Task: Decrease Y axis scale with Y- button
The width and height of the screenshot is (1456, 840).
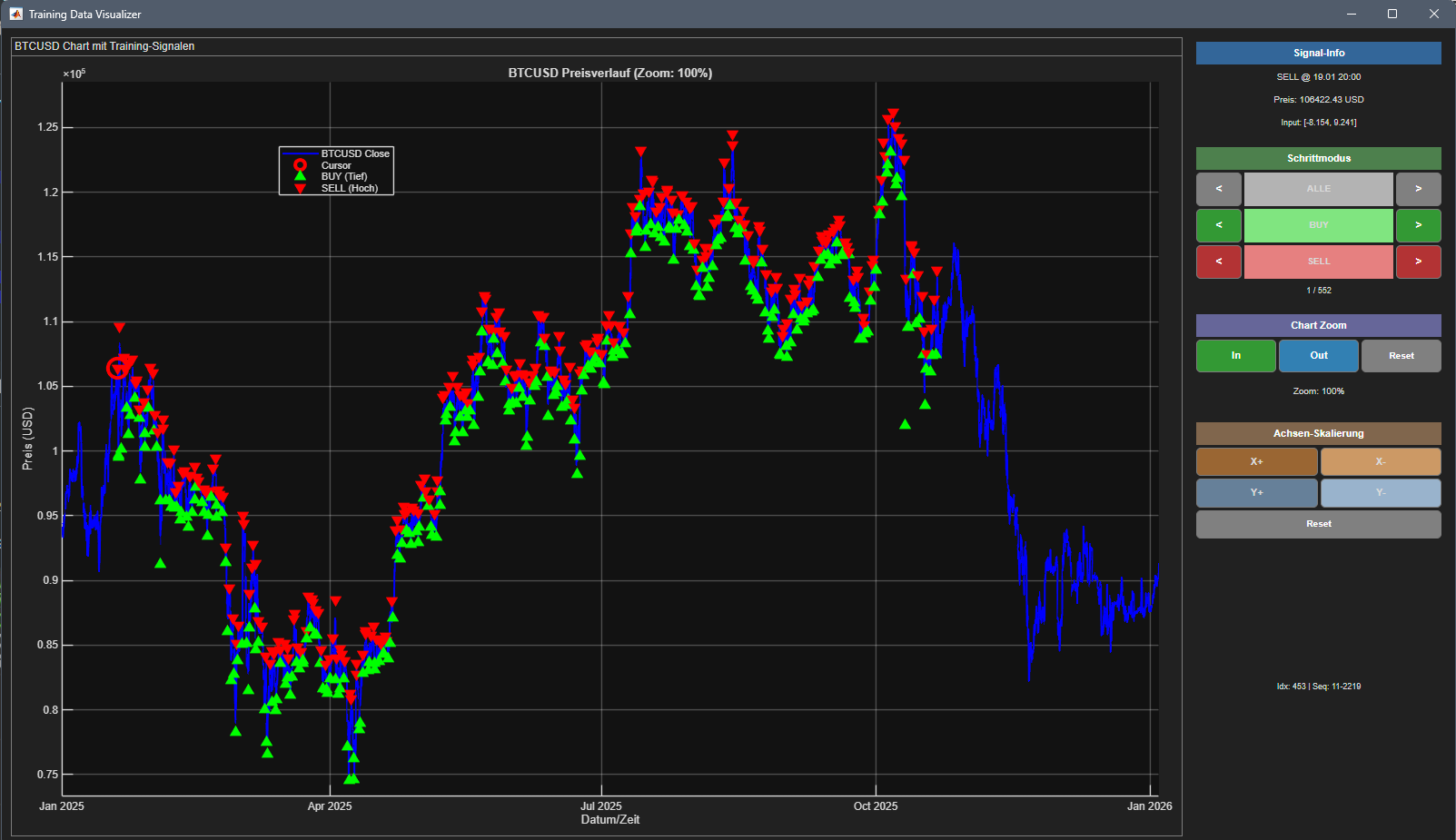Action: 1380,493
